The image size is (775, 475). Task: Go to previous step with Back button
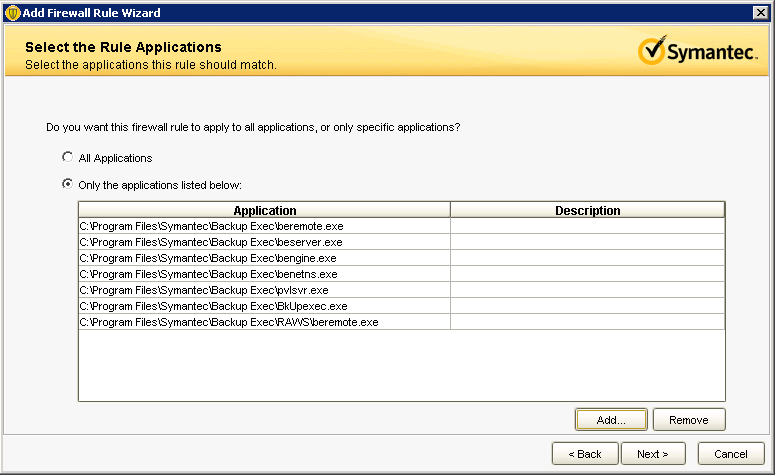click(585, 454)
